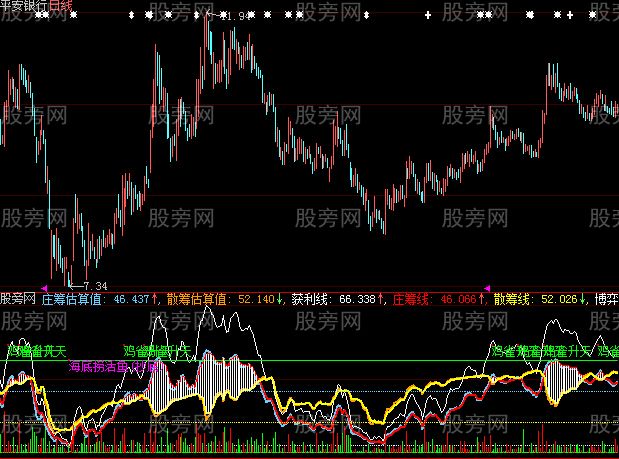Click the 11.94 high price marker
Image resolution: width=619 pixels, height=459 pixels.
point(234,17)
